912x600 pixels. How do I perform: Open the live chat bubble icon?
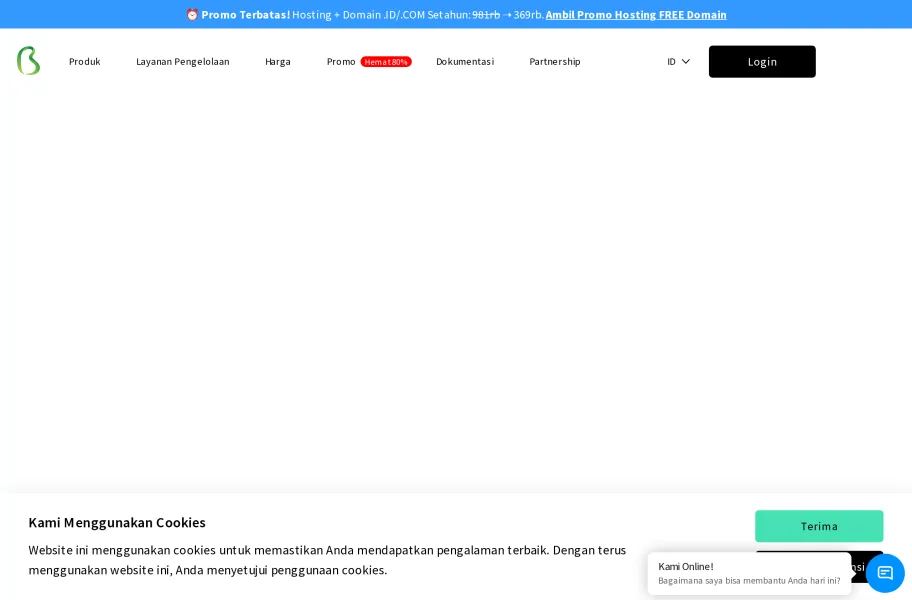[885, 573]
